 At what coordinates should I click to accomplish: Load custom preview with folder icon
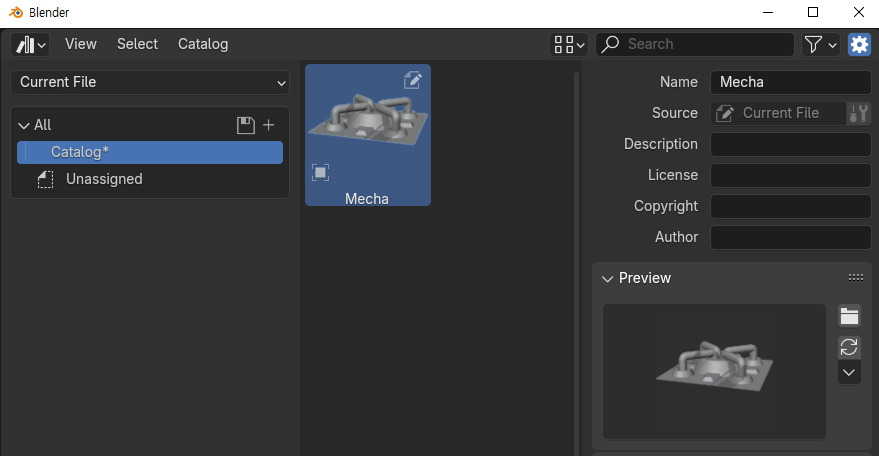point(849,316)
